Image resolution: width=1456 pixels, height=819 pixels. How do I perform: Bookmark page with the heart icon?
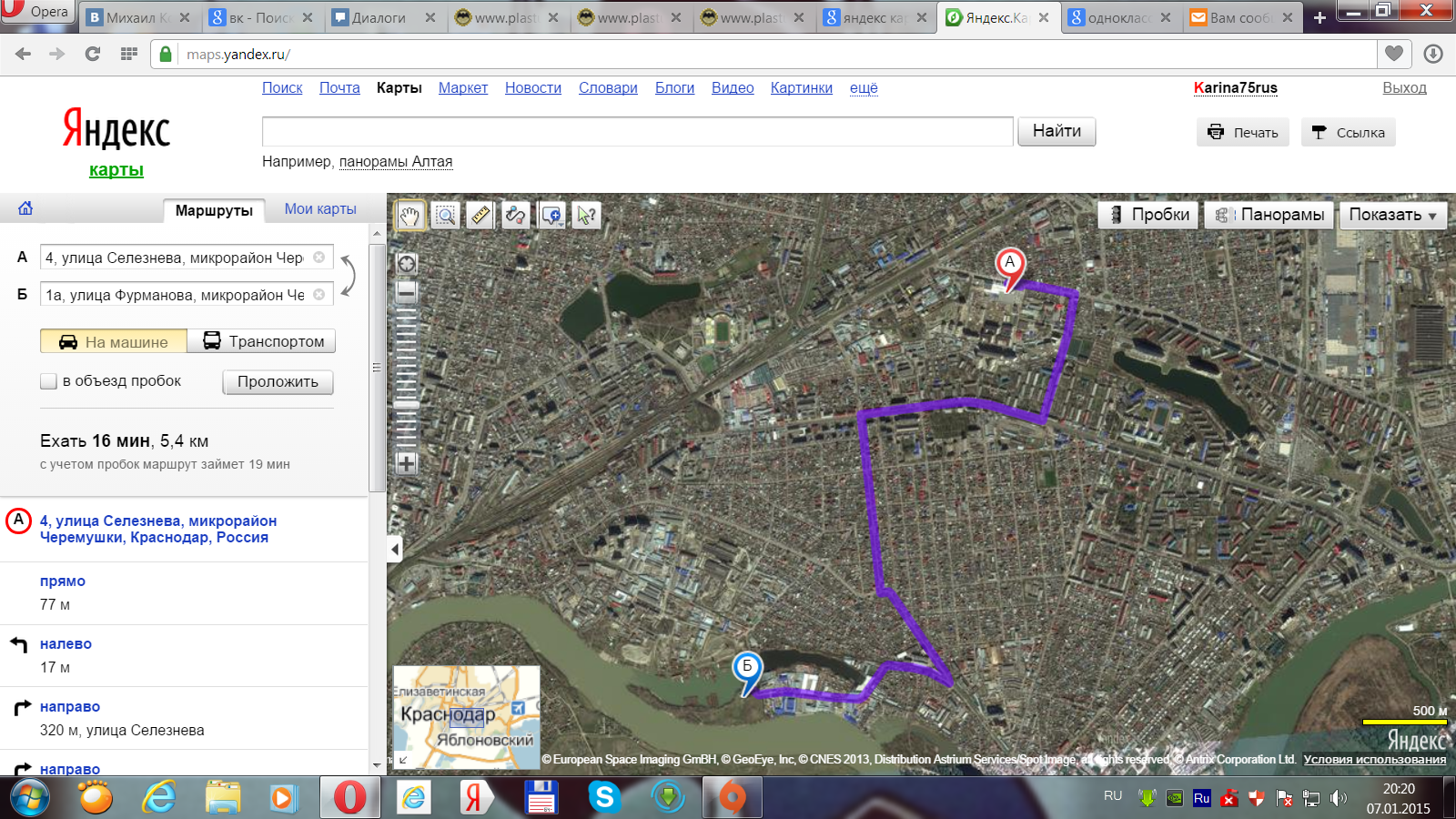1393,55
